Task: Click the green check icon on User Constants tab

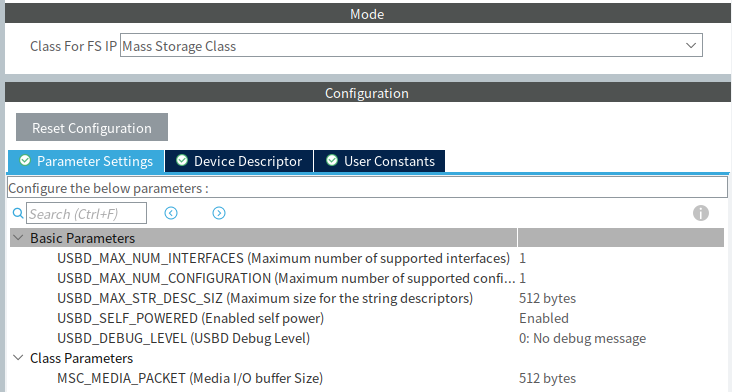Action: [331, 161]
